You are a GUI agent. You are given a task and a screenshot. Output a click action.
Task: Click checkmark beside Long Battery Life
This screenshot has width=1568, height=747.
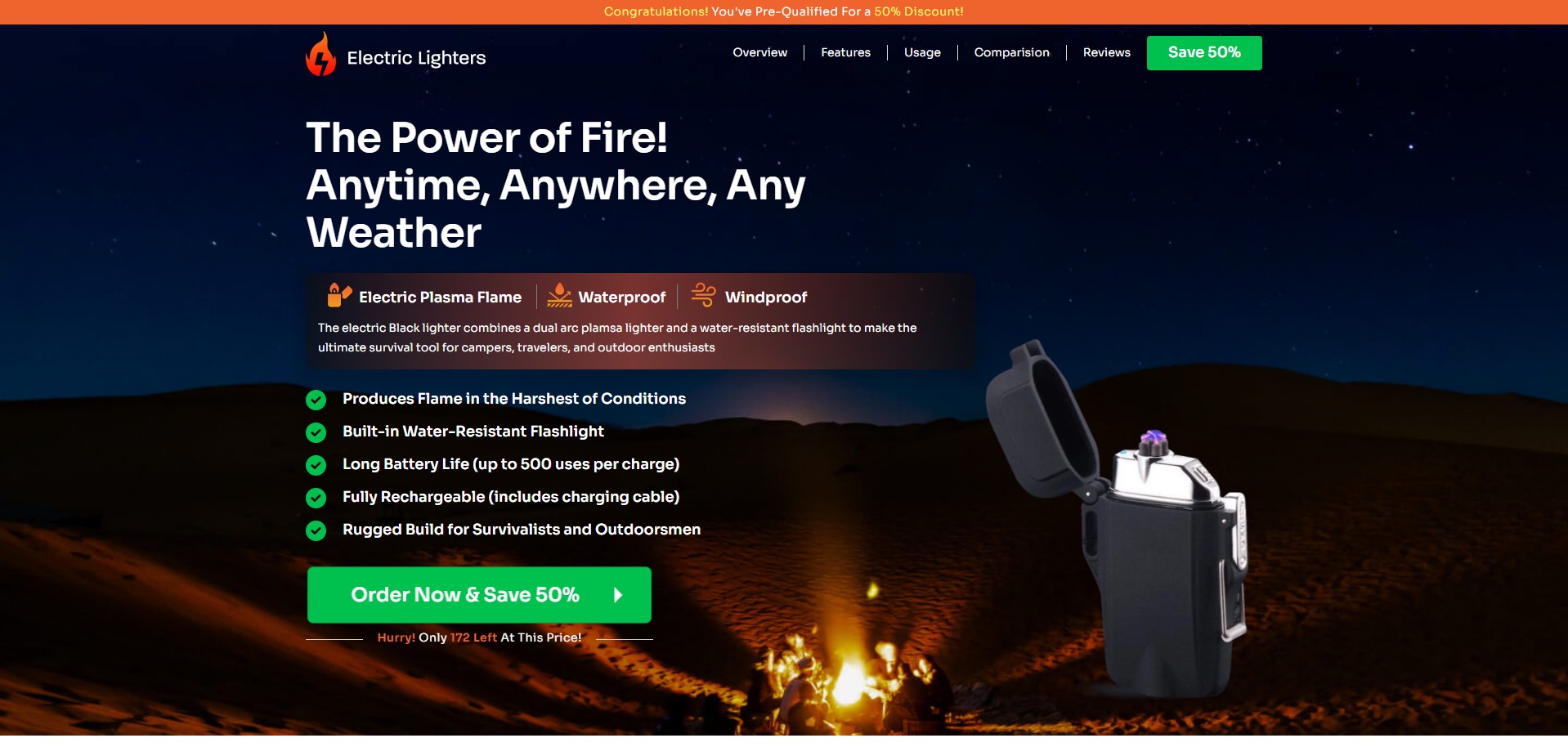click(316, 465)
